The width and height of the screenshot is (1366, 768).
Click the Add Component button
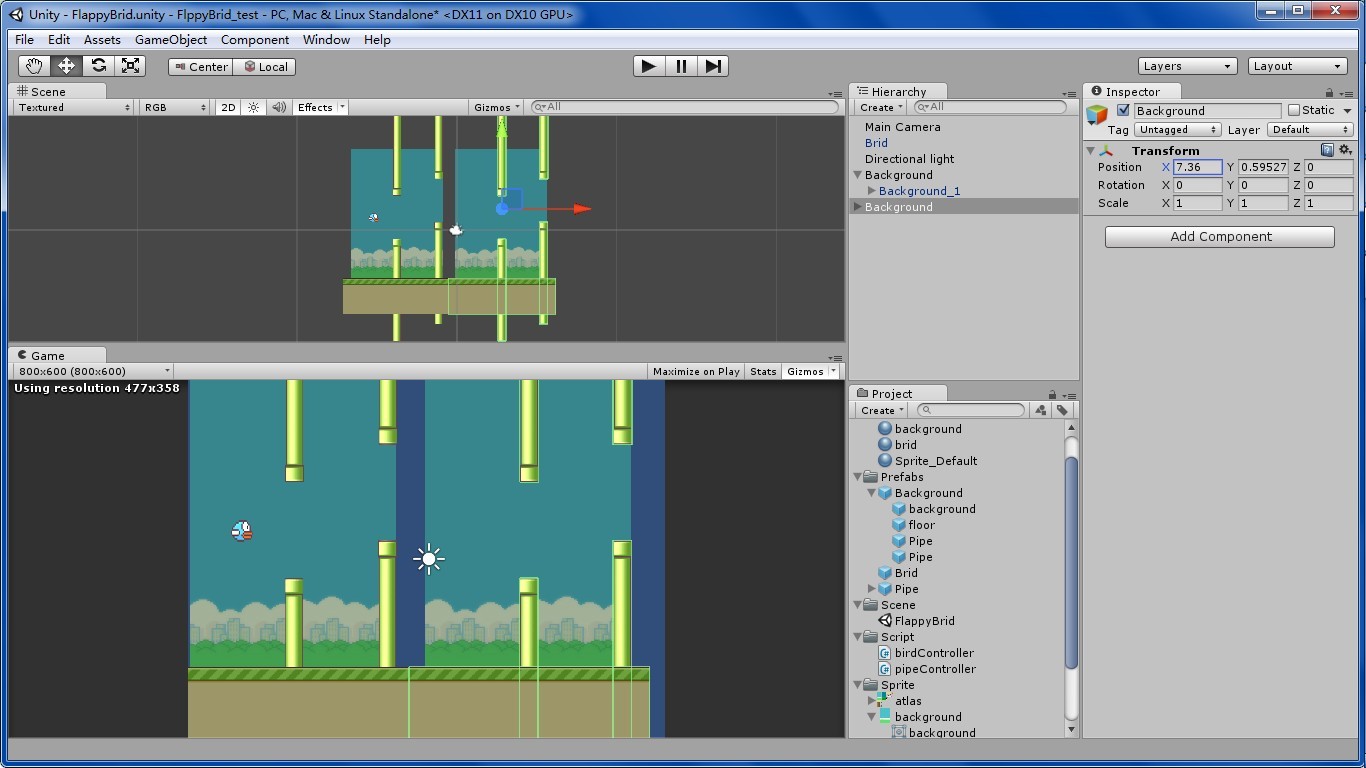click(1218, 236)
